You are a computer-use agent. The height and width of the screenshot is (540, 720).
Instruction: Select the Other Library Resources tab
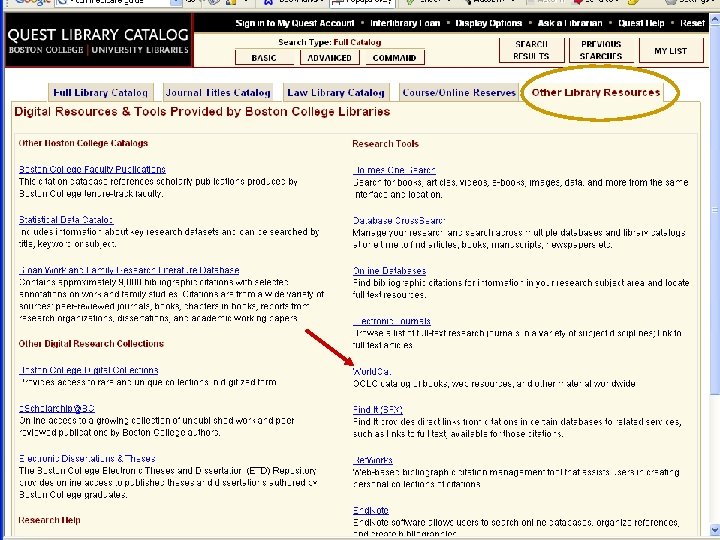tap(596, 92)
